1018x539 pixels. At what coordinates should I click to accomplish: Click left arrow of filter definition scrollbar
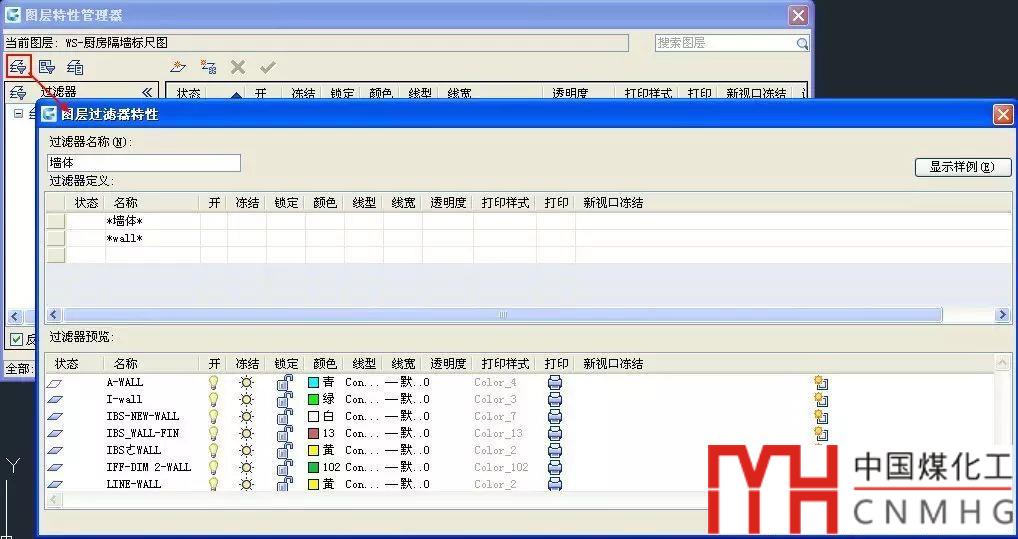click(x=53, y=315)
